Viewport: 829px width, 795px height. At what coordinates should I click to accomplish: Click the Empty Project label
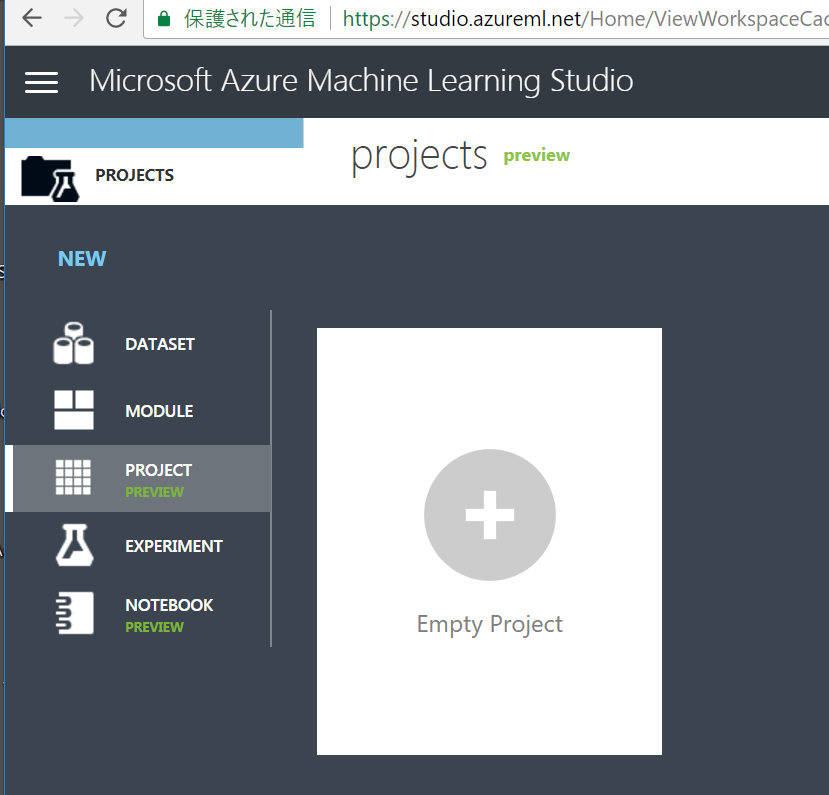click(x=490, y=624)
